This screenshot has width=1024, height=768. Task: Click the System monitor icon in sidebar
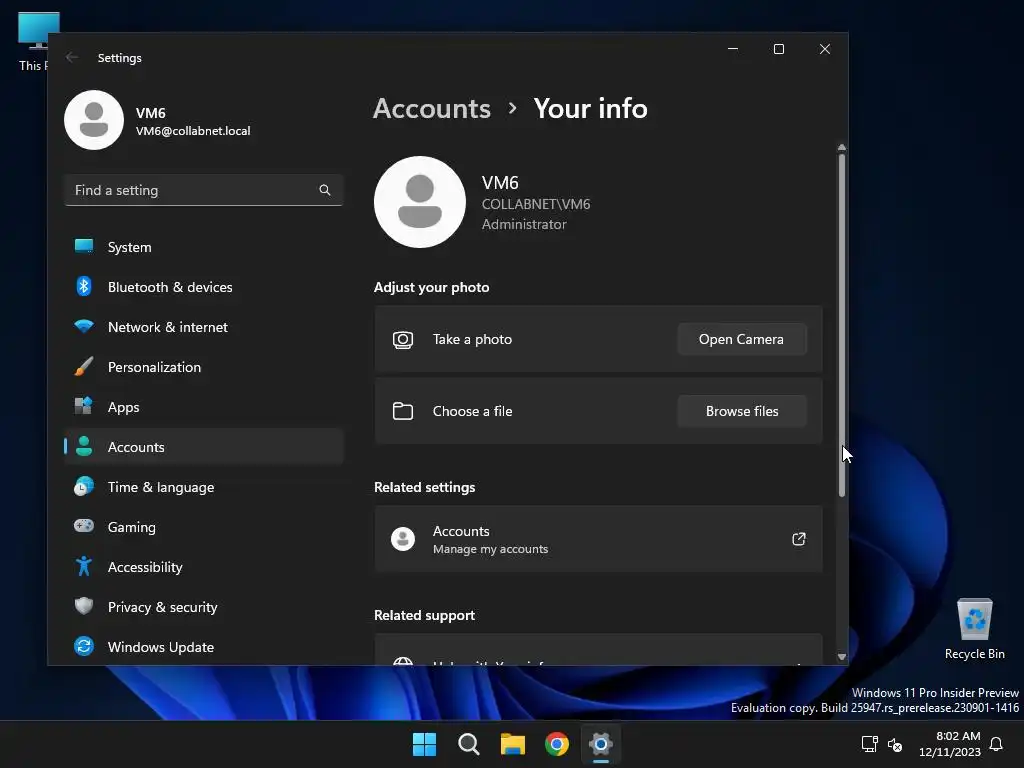tap(84, 246)
